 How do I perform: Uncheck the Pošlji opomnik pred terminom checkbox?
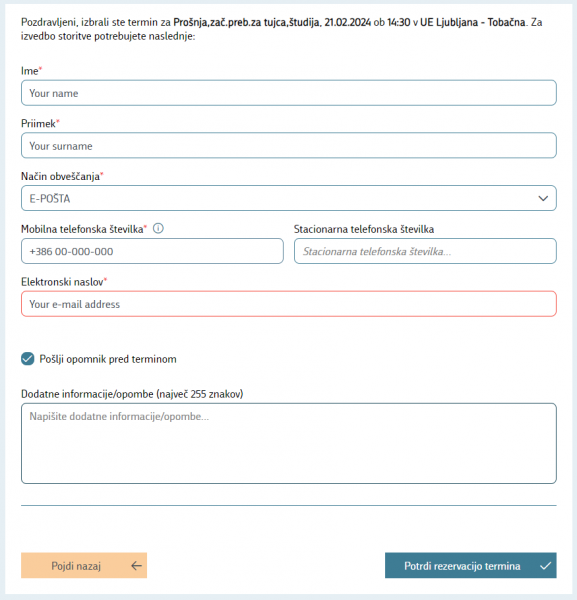pyautogui.click(x=28, y=359)
